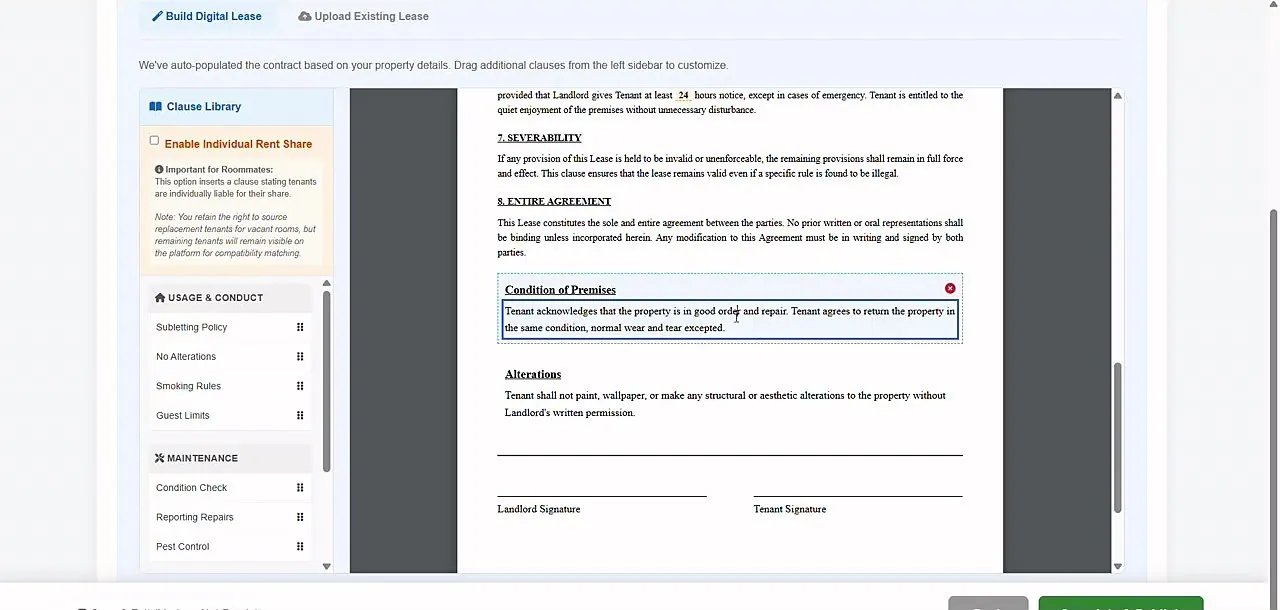Screen dimensions: 1280x610
Task: Click the Clause Library book icon
Action: [156, 106]
